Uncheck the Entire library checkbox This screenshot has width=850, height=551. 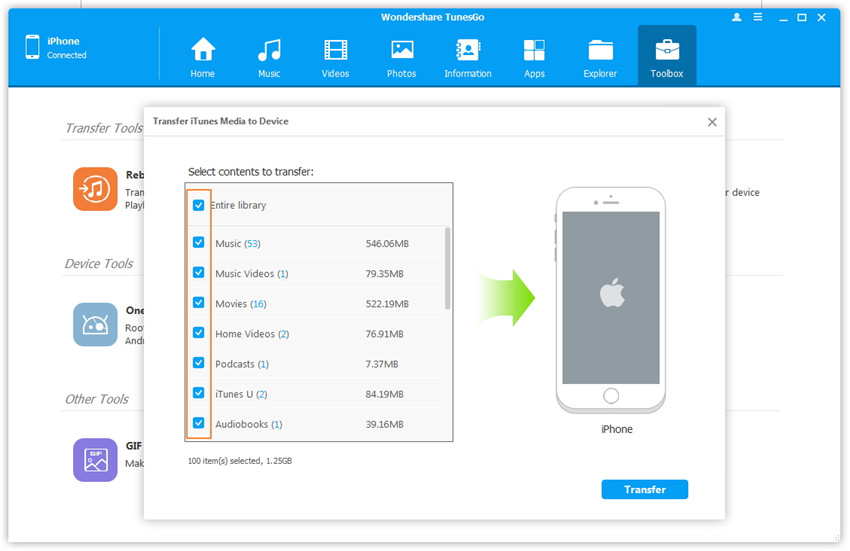199,205
